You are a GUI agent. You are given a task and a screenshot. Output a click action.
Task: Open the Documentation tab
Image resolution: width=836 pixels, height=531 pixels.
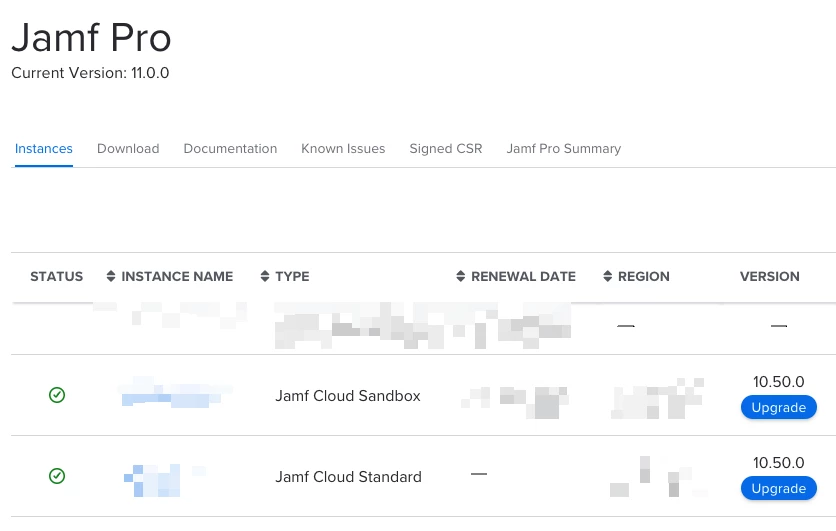click(x=230, y=149)
